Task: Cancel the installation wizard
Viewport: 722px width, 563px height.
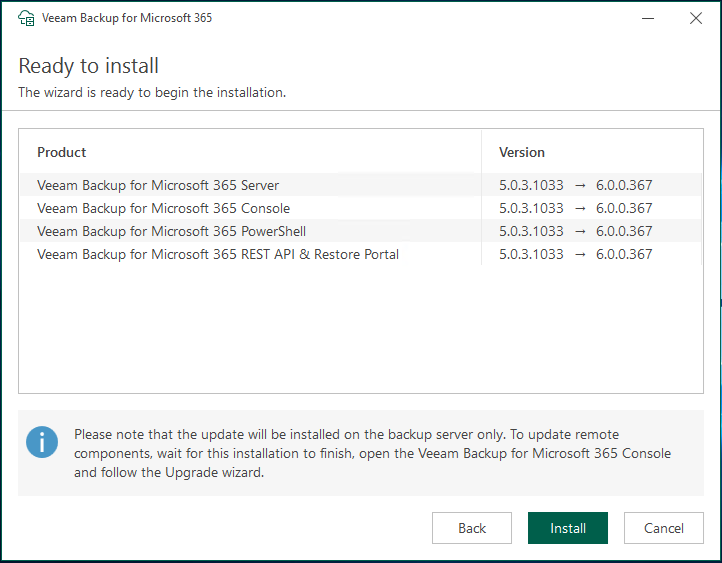Action: (x=664, y=528)
